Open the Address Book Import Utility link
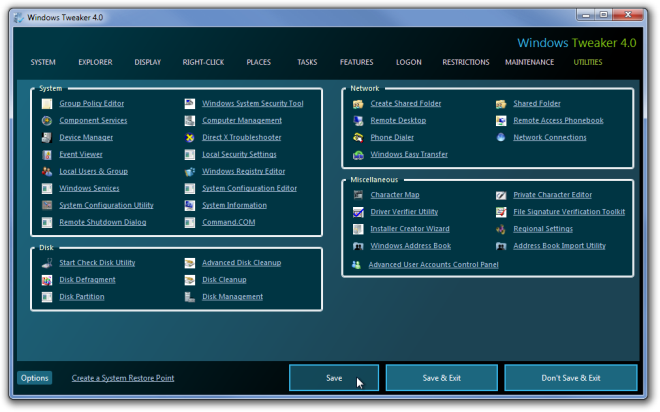 coord(559,246)
